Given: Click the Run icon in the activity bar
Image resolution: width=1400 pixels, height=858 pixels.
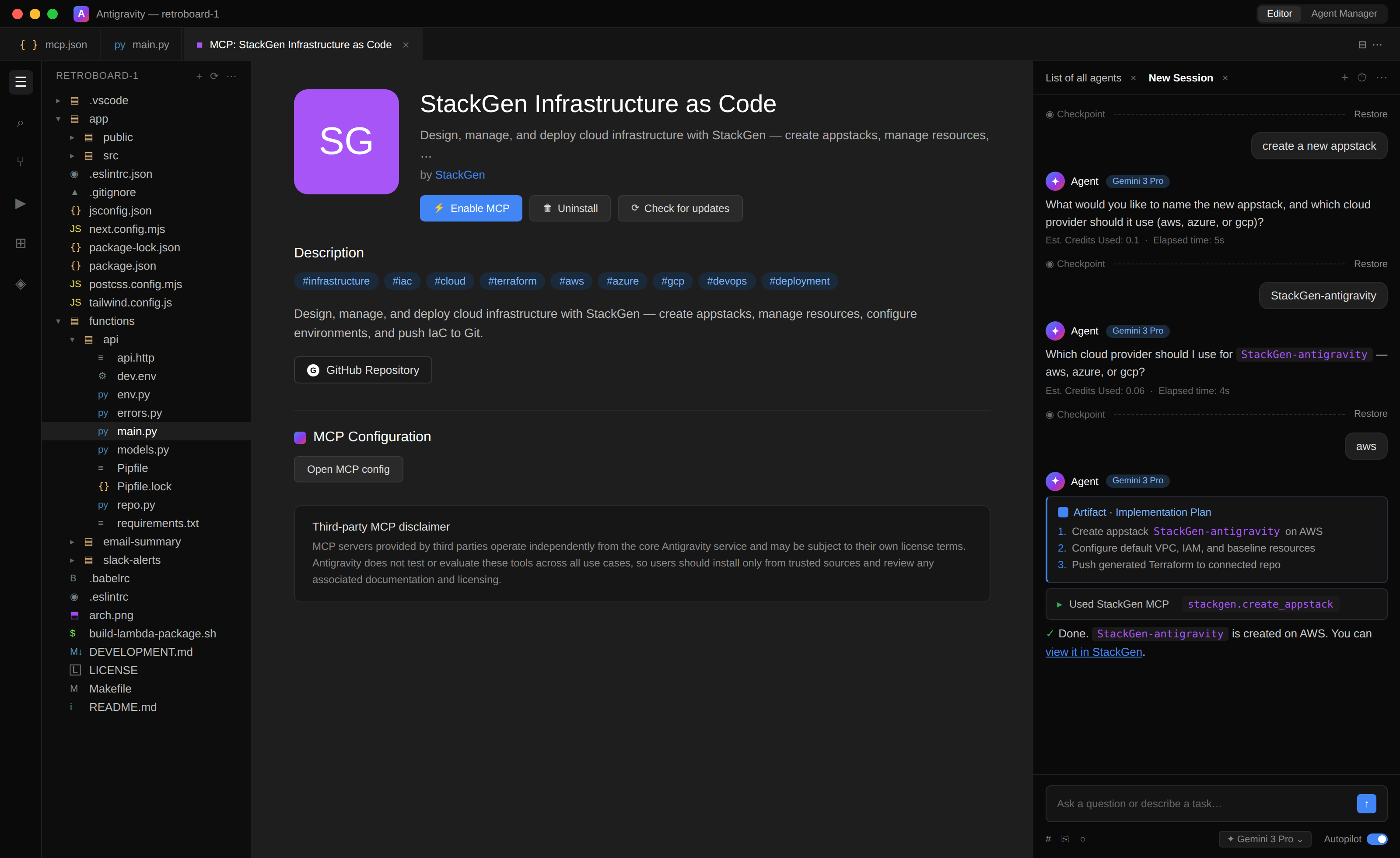Looking at the screenshot, I should 21,203.
